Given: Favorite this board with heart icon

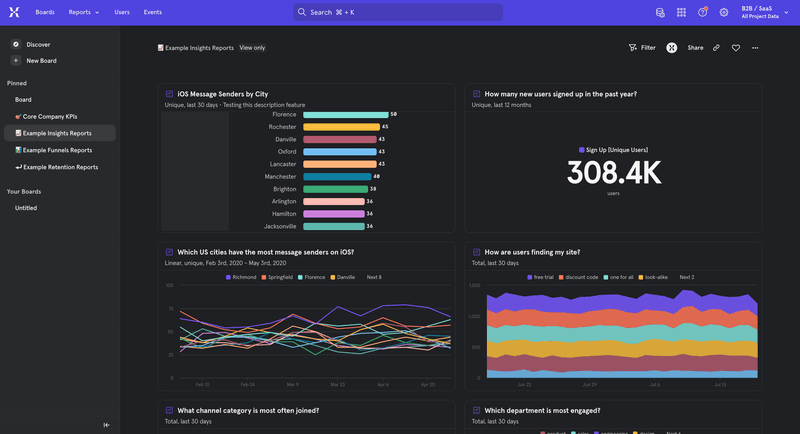Looking at the screenshot, I should (x=736, y=48).
